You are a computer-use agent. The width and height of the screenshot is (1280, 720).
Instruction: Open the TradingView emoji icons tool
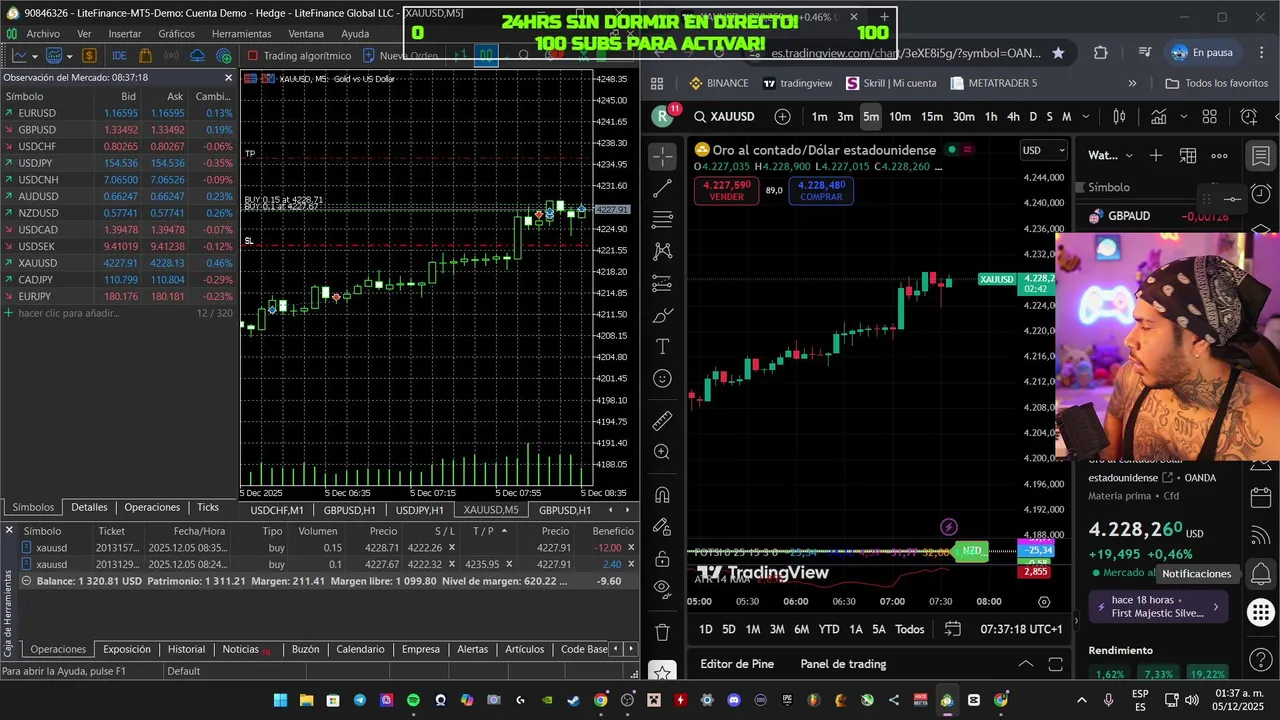pos(662,379)
